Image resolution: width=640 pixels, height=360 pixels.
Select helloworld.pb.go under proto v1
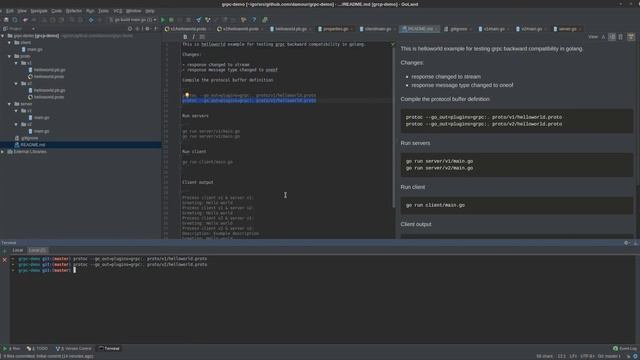[50, 70]
